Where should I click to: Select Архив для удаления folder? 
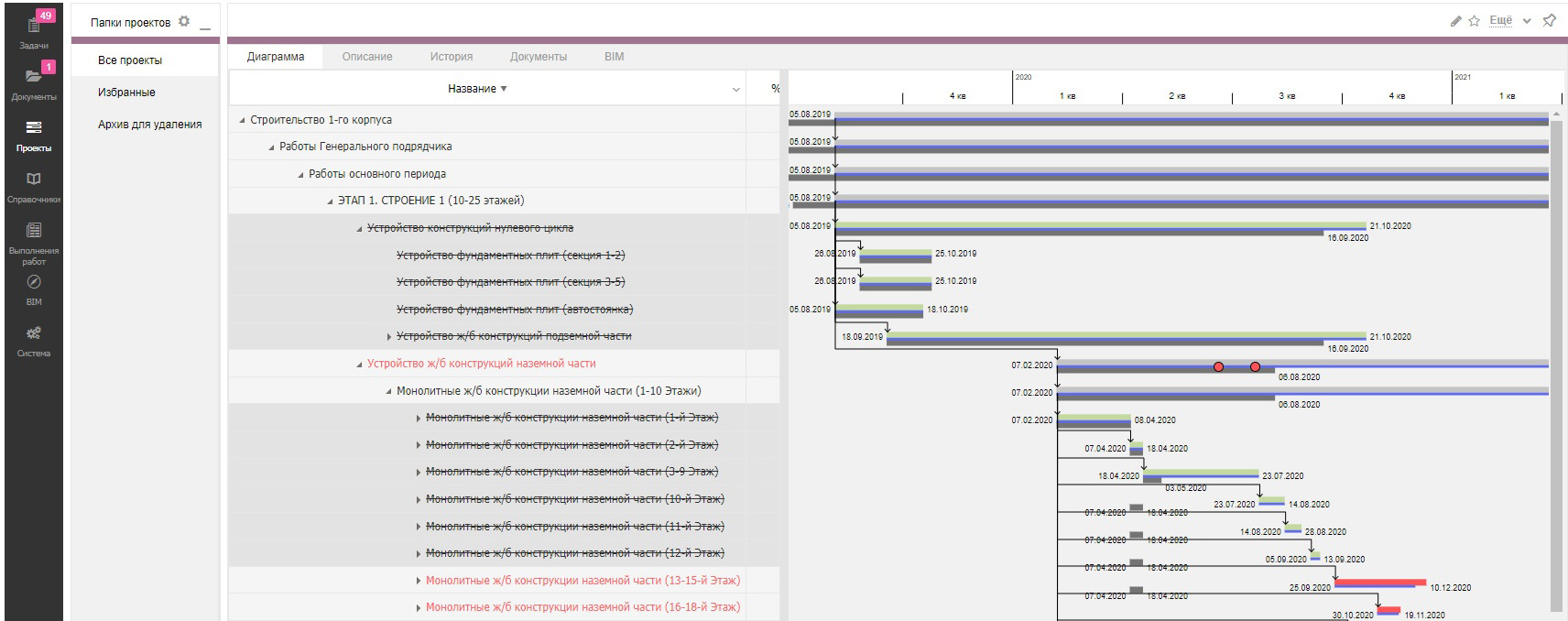pos(149,125)
